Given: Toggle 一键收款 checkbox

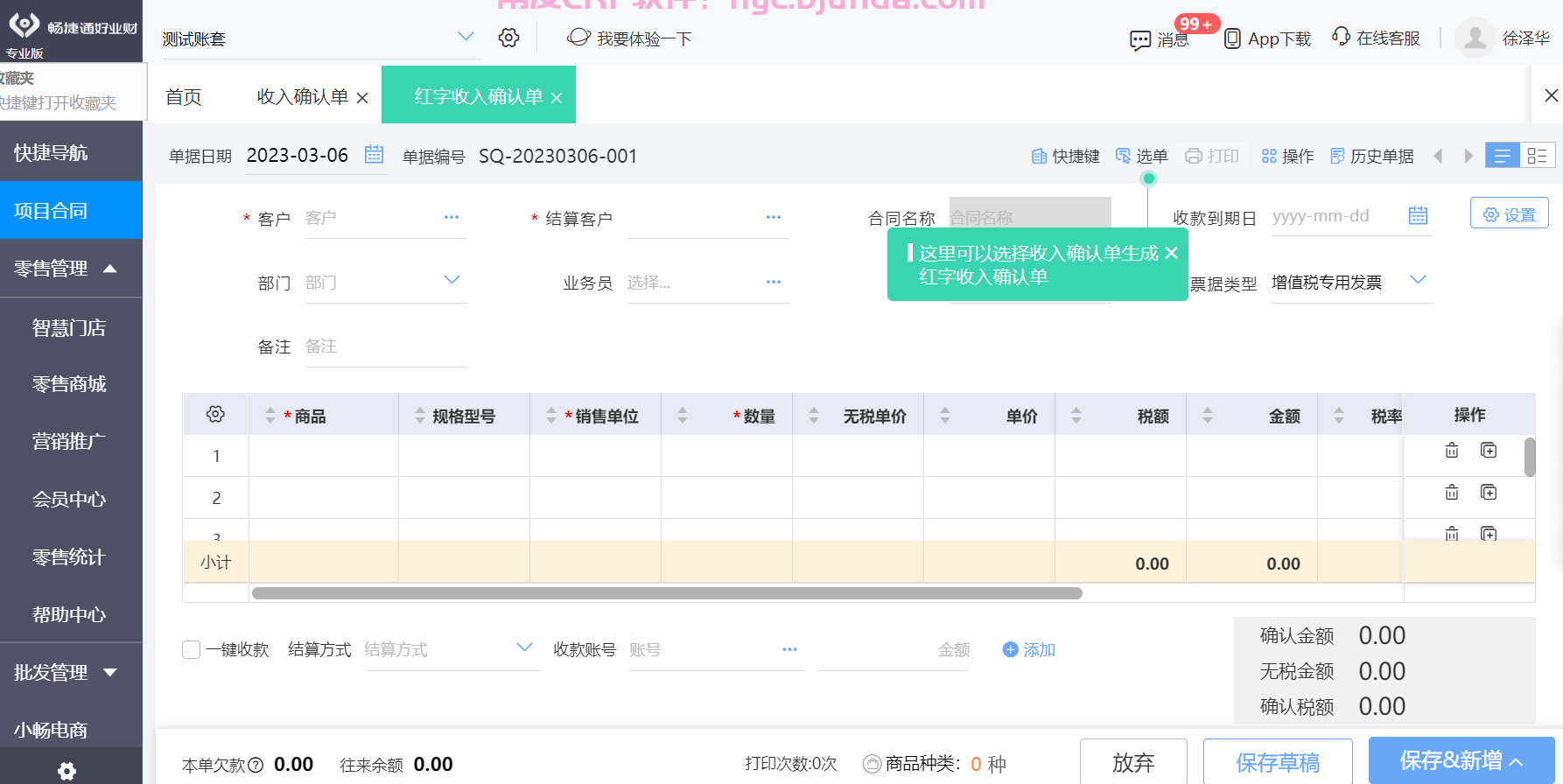Looking at the screenshot, I should click(192, 649).
